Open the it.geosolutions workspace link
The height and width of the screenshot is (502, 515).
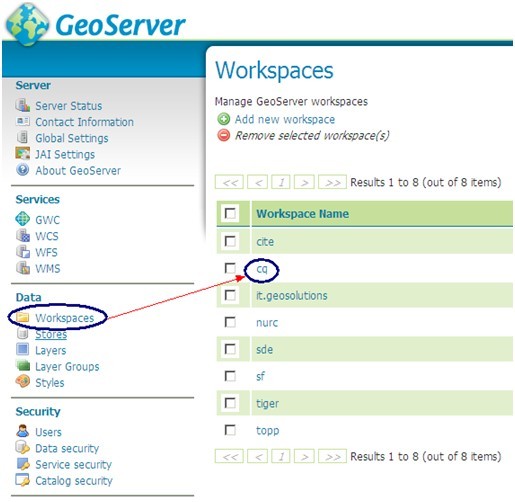tap(292, 295)
